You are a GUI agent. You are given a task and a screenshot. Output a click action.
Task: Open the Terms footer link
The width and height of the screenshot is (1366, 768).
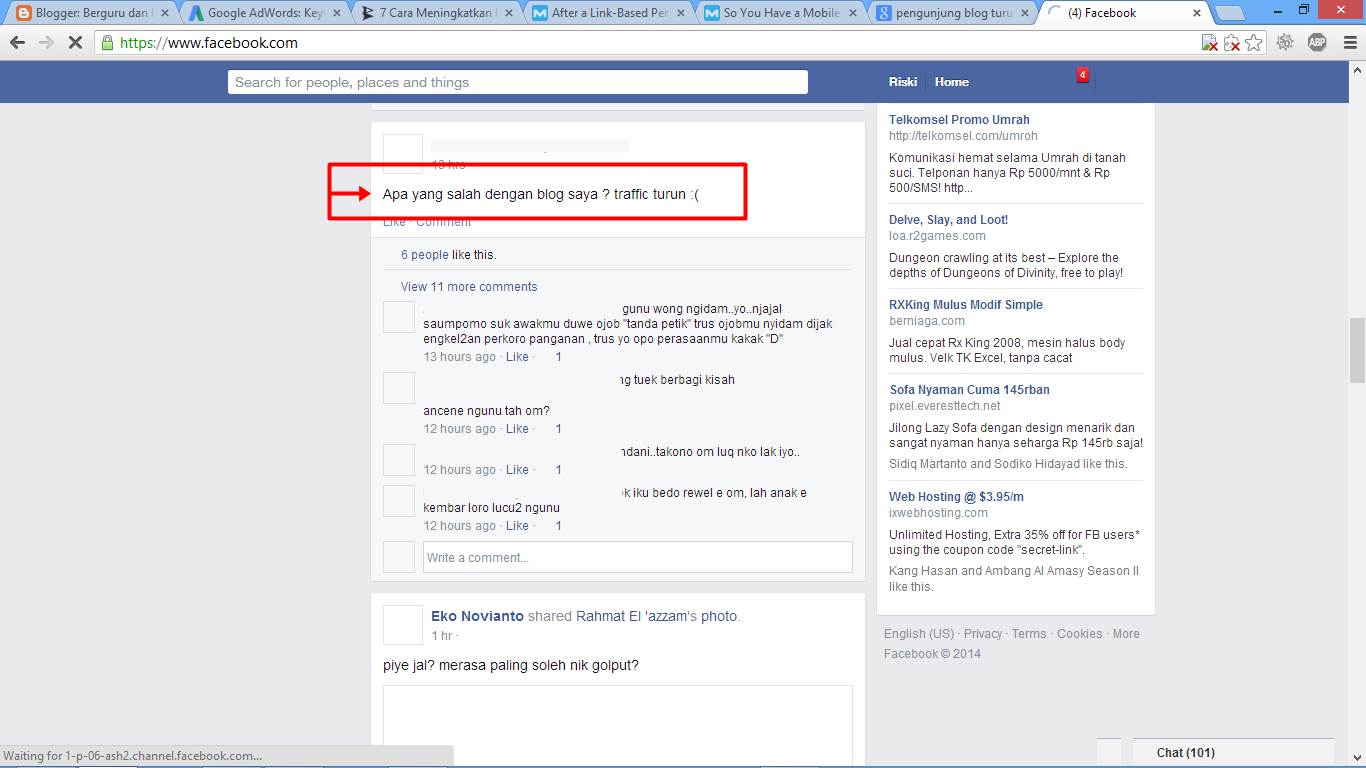1029,634
